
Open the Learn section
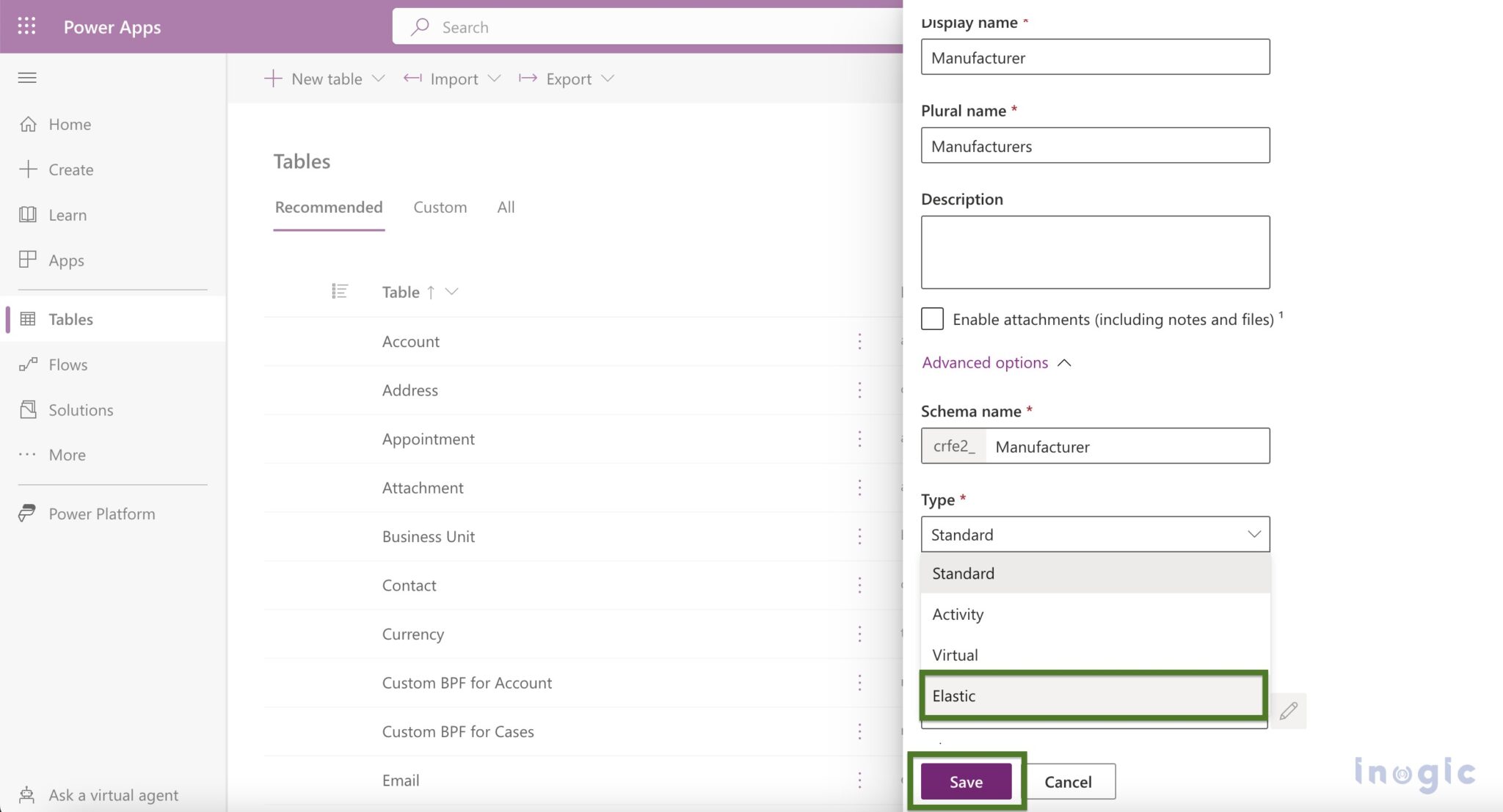tap(67, 215)
